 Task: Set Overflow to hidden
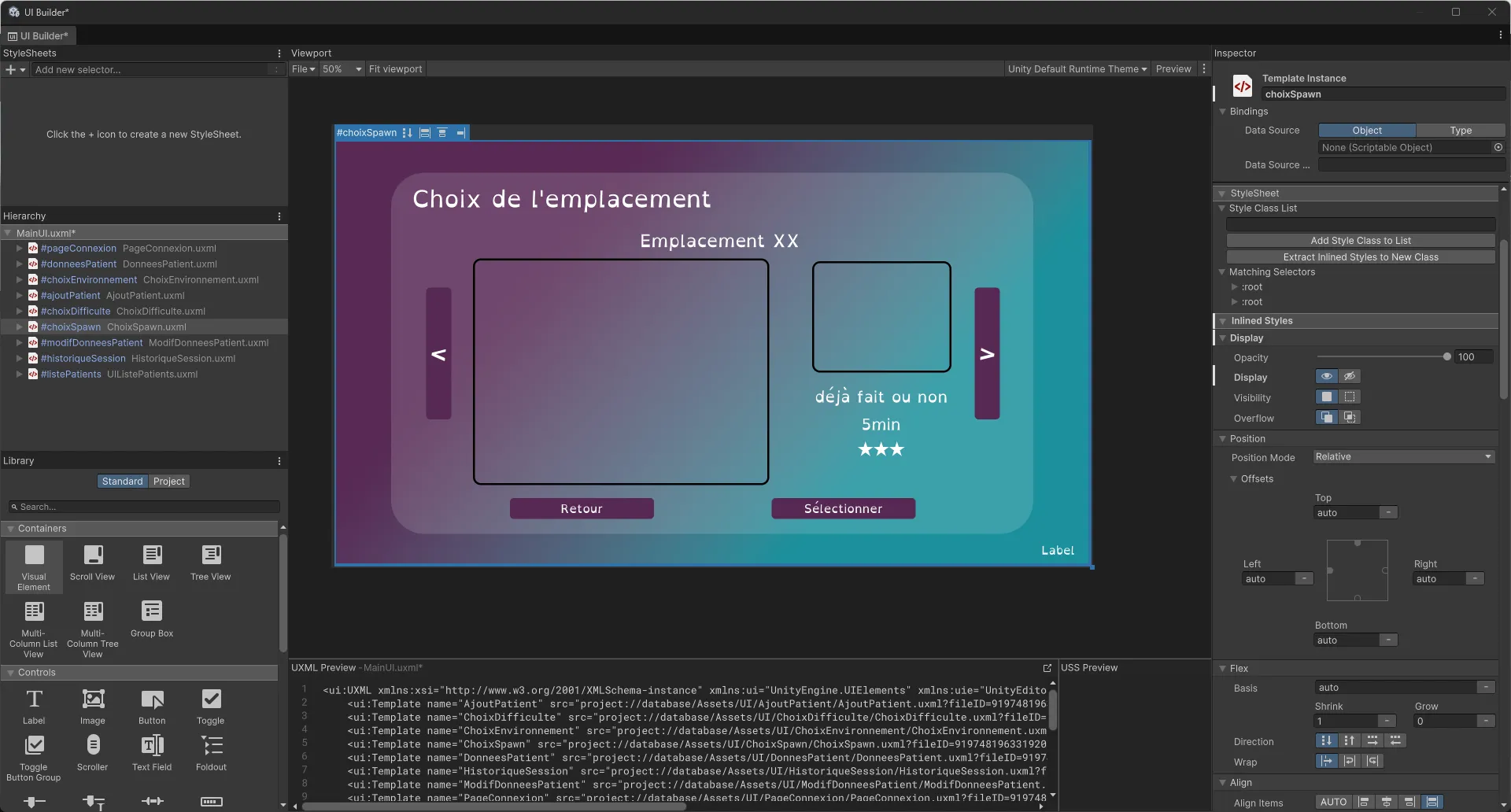coord(1350,418)
